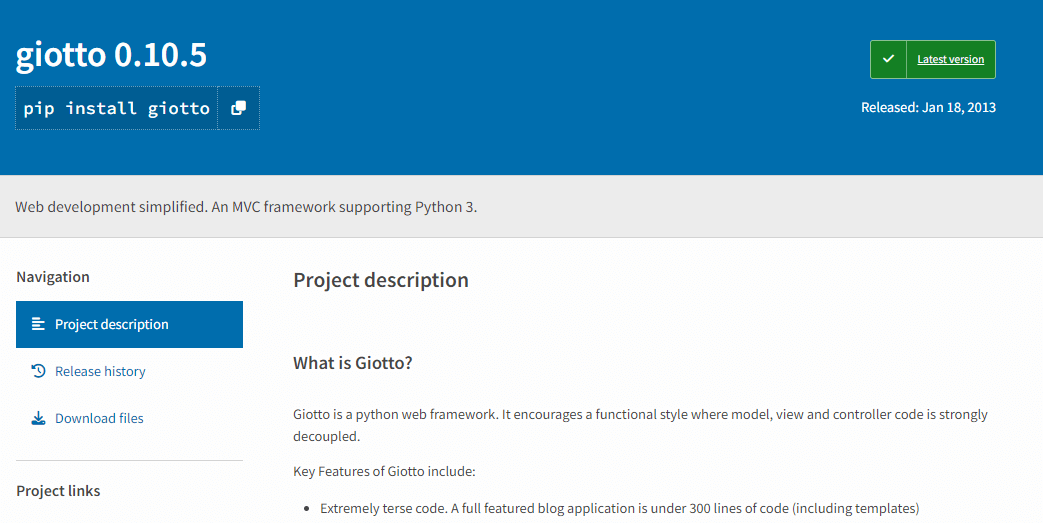Switch to the Release history tab

[100, 371]
